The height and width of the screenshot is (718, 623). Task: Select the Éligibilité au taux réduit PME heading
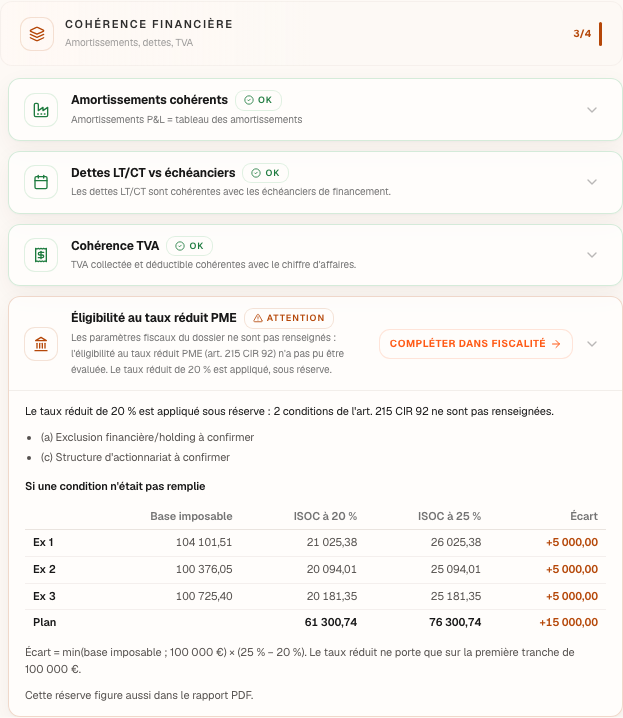point(154,318)
